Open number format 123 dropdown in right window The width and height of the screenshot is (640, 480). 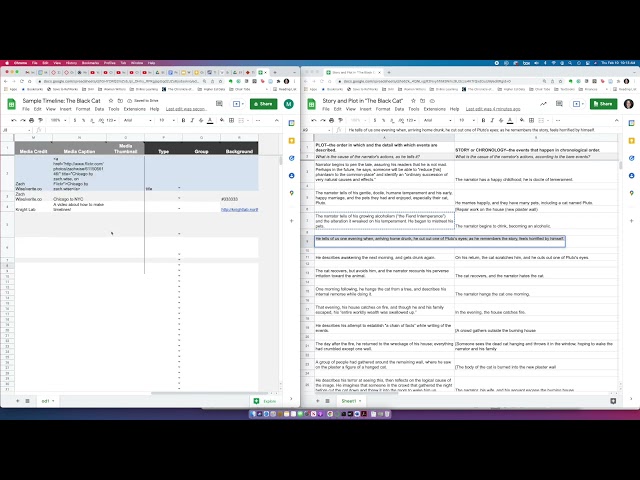[411, 120]
